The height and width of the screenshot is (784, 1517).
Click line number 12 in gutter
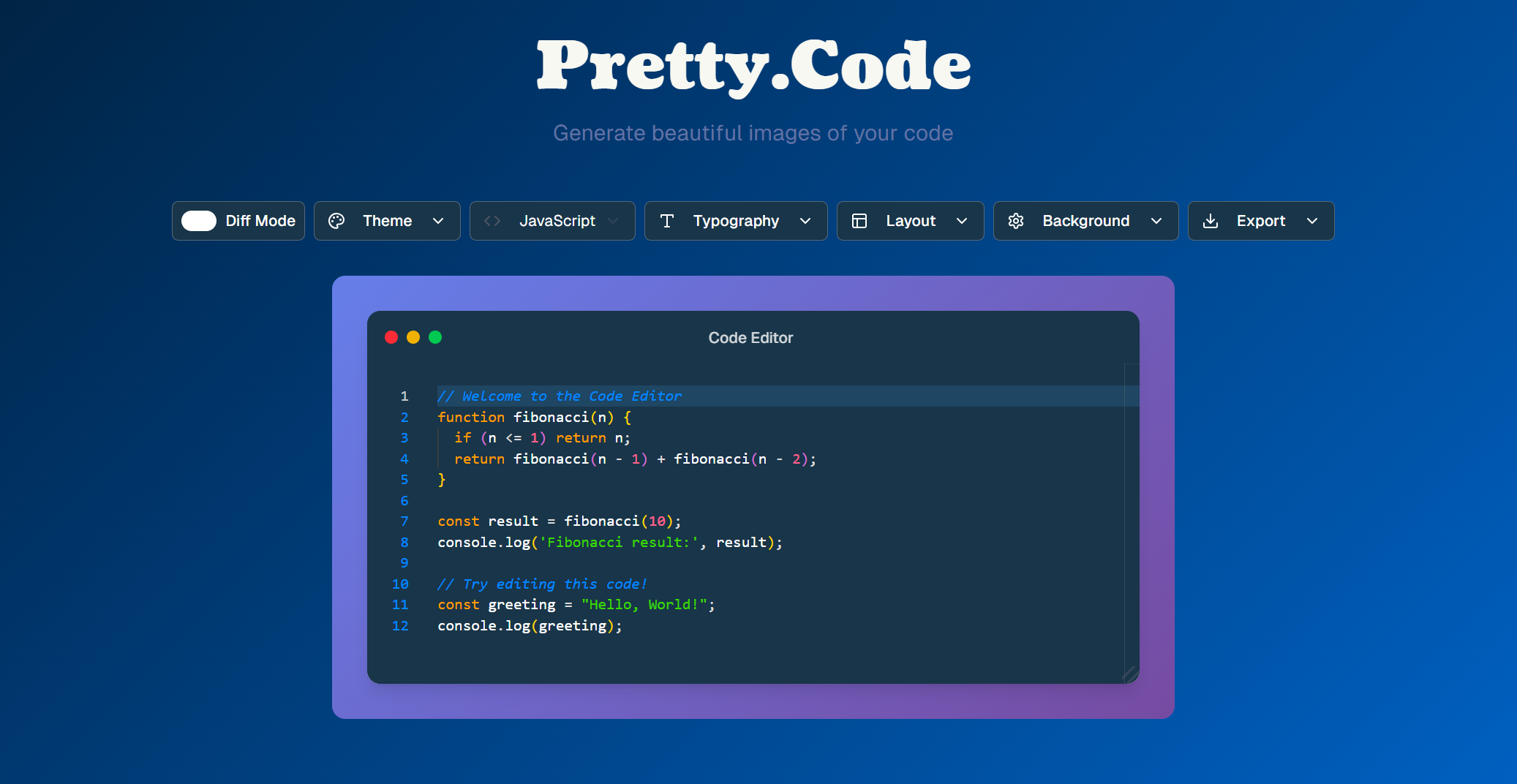400,626
